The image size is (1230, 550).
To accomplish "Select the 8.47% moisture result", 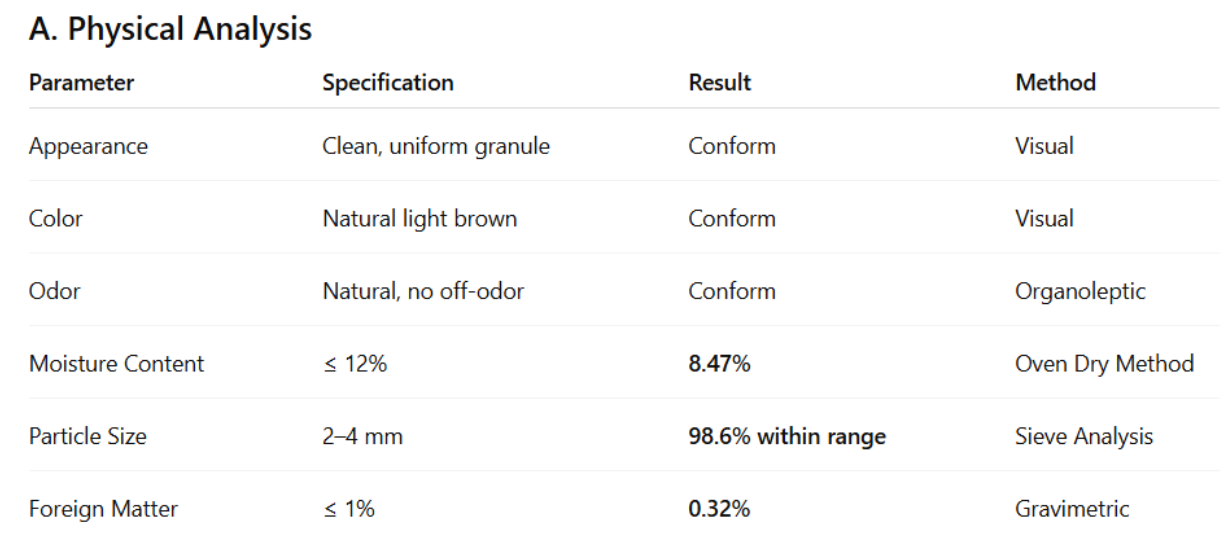I will click(x=719, y=364).
